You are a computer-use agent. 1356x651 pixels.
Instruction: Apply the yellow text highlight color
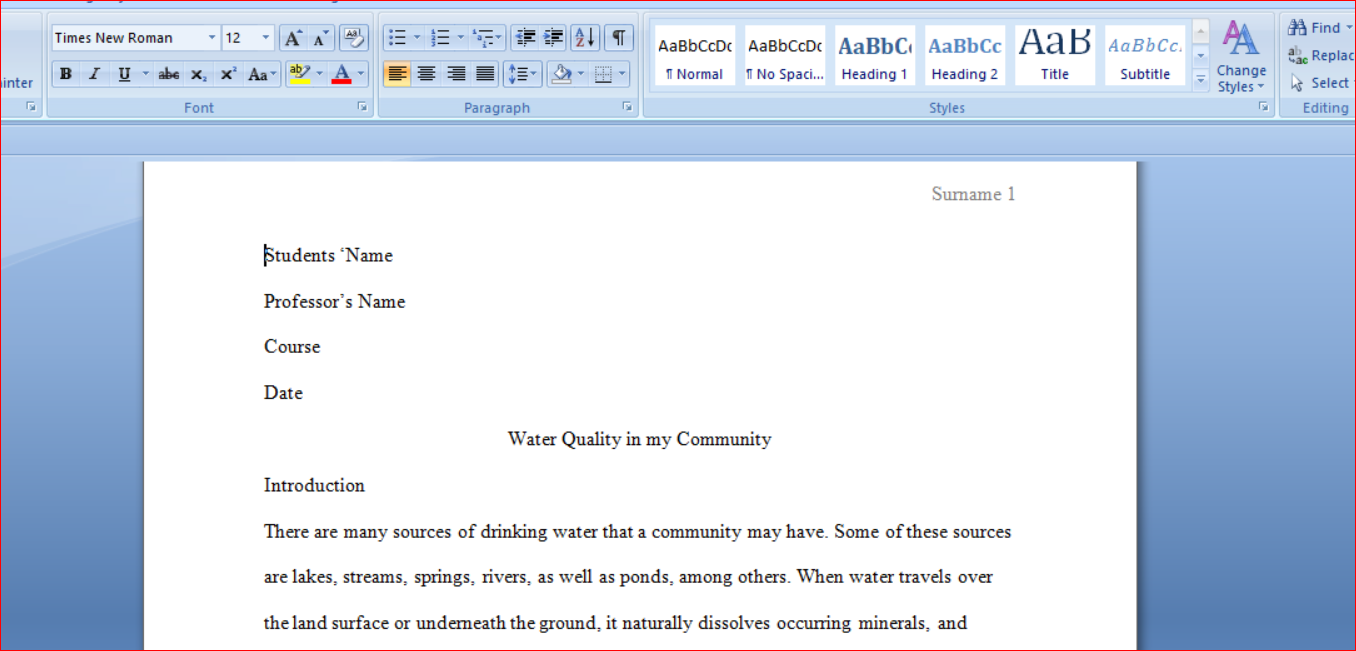[299, 74]
